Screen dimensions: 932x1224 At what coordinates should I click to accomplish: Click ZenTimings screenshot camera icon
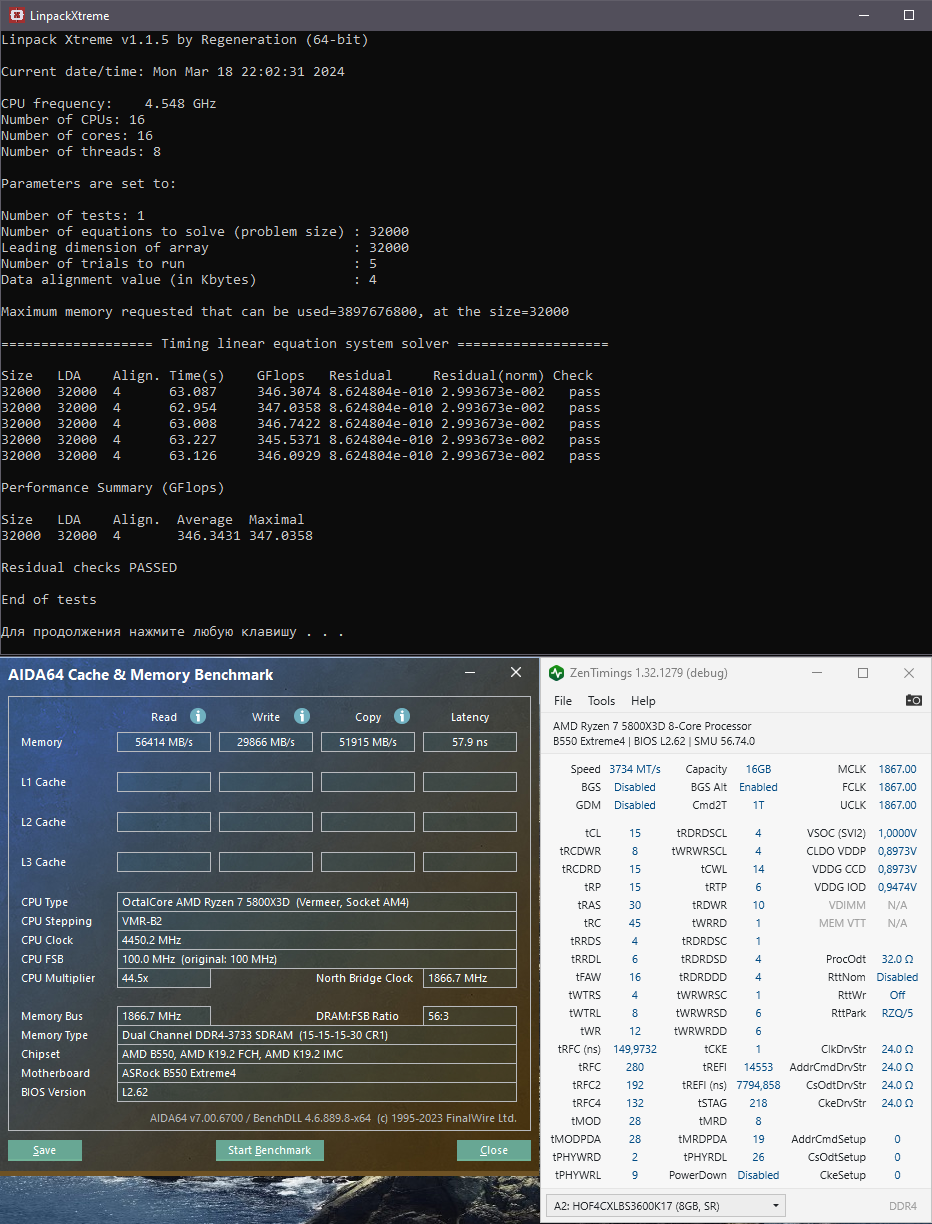pos(913,701)
